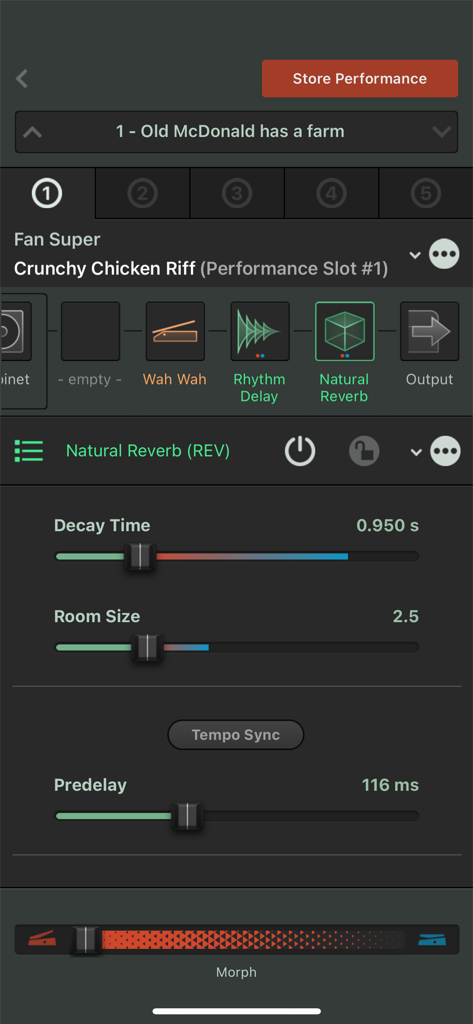Switch to performance slot tab 5
The image size is (473, 1024).
coord(426,193)
